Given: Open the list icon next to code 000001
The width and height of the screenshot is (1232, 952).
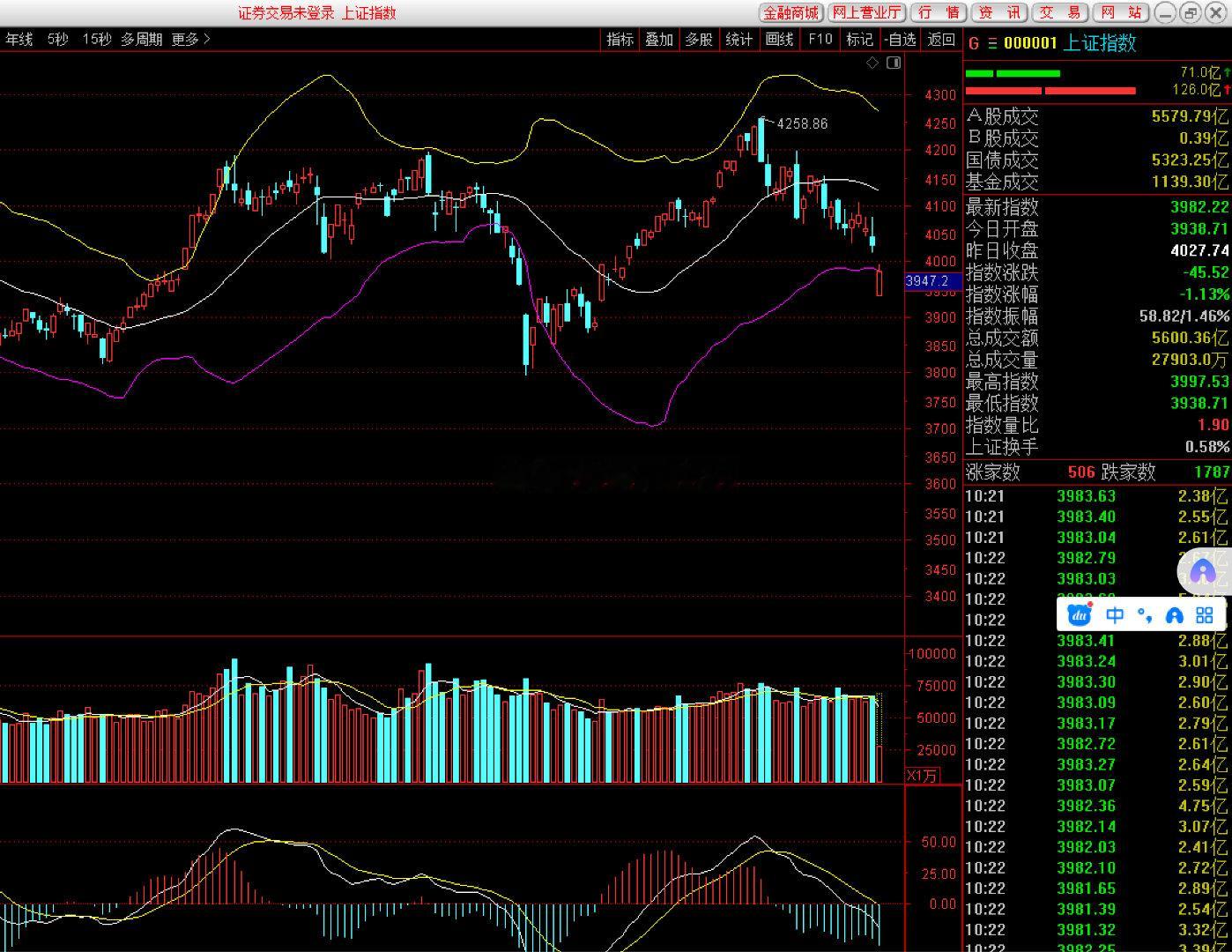Looking at the screenshot, I should point(992,43).
